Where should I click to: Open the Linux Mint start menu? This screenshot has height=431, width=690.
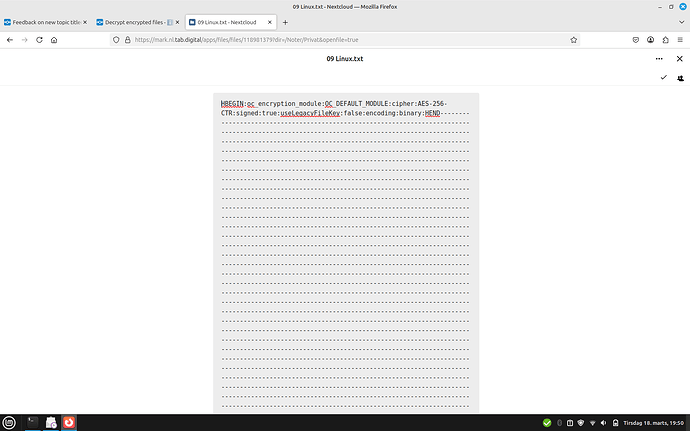(9, 422)
